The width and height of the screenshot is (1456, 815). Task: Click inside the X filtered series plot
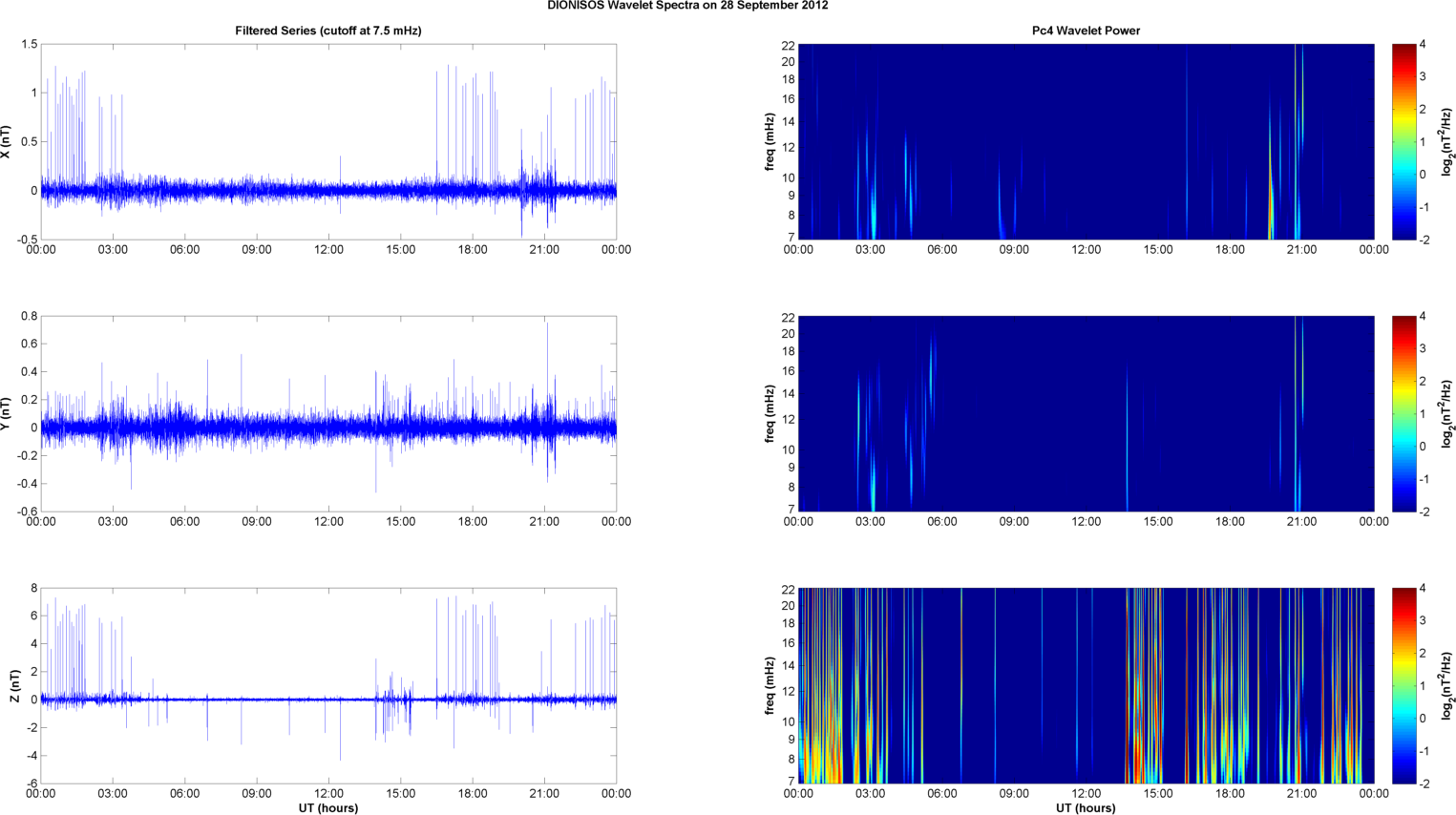327,141
